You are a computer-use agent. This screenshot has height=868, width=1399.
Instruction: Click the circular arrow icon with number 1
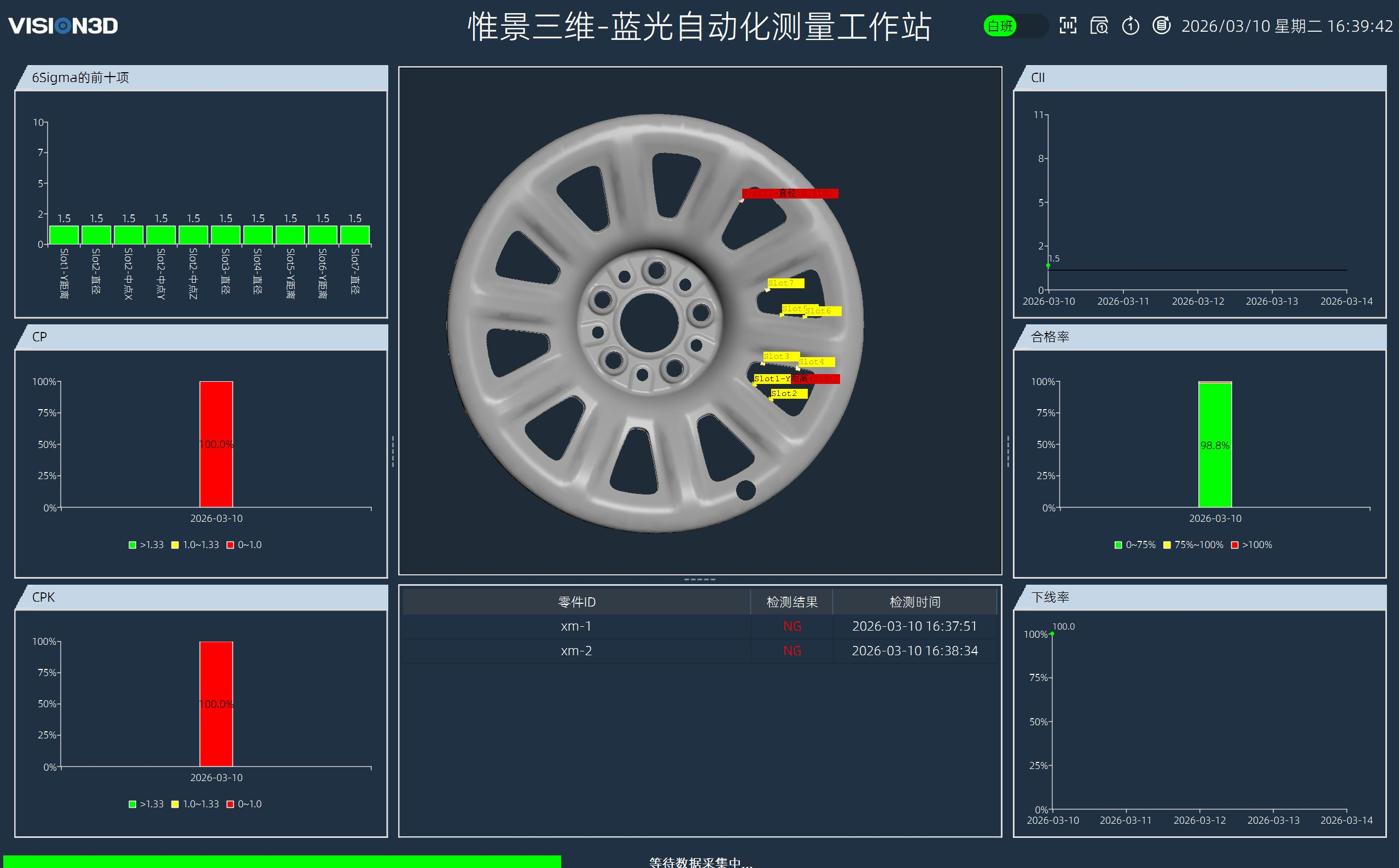[x=1130, y=26]
